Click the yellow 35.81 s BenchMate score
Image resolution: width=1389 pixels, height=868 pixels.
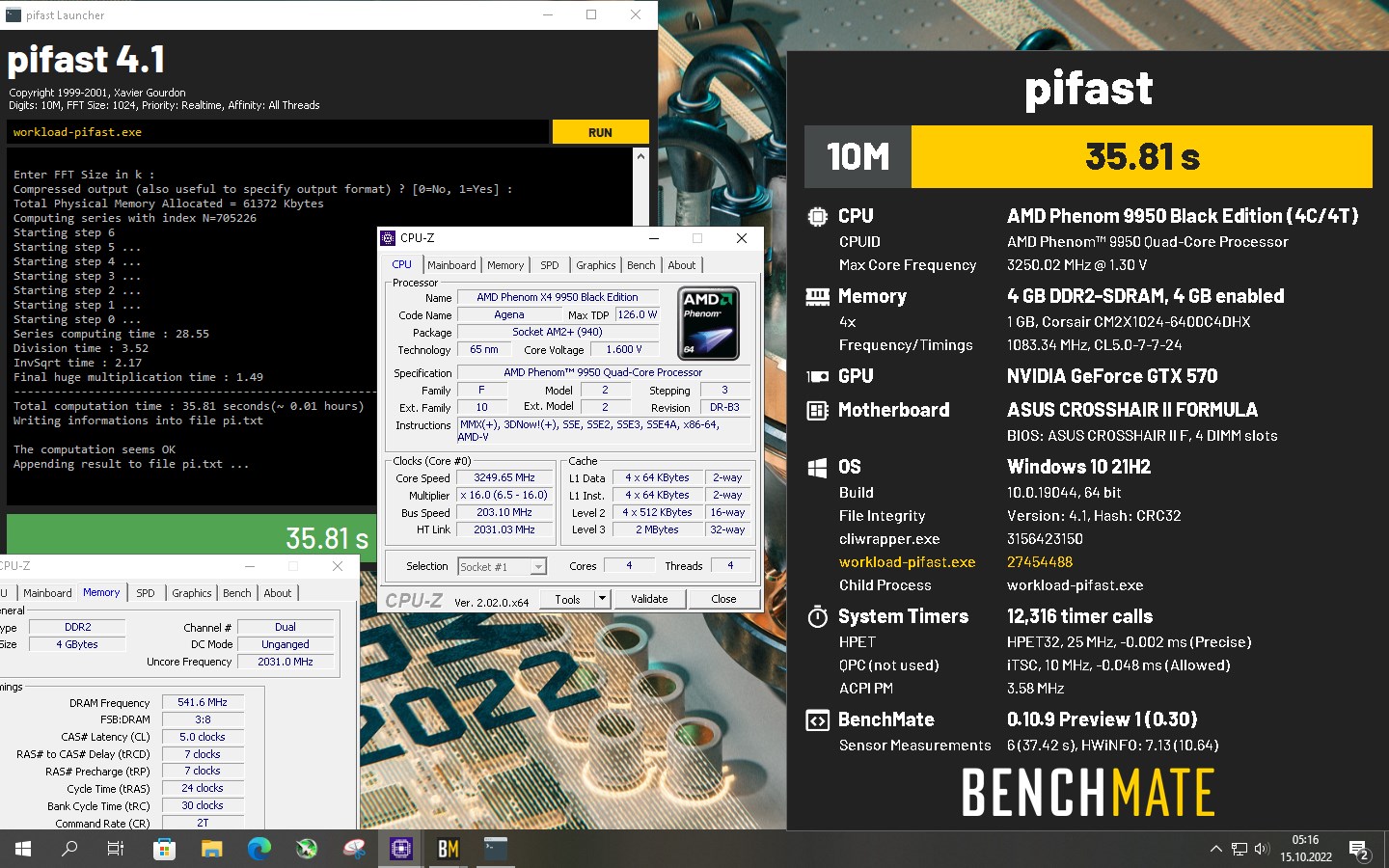tap(1142, 156)
